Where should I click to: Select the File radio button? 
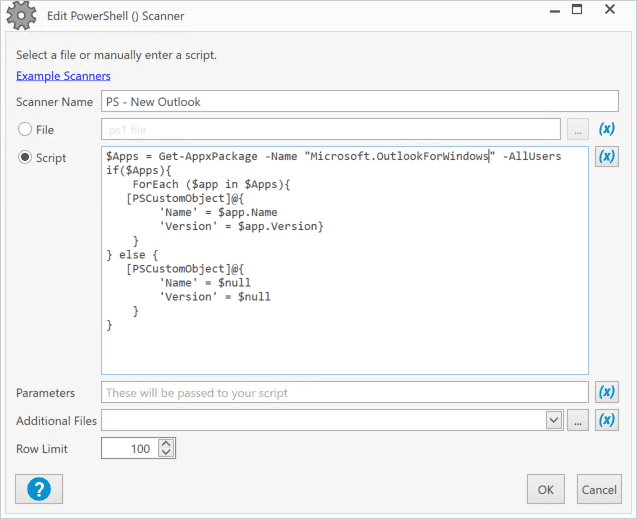[x=25, y=130]
